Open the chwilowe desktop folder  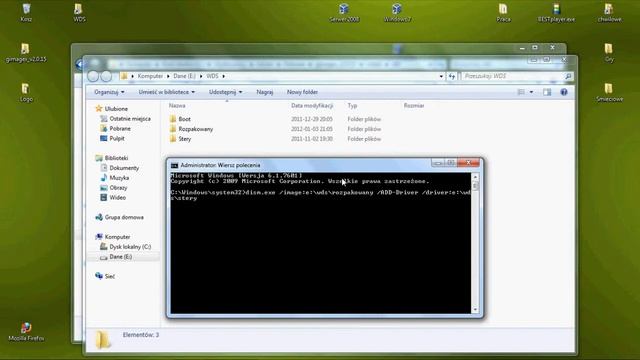tap(609, 12)
